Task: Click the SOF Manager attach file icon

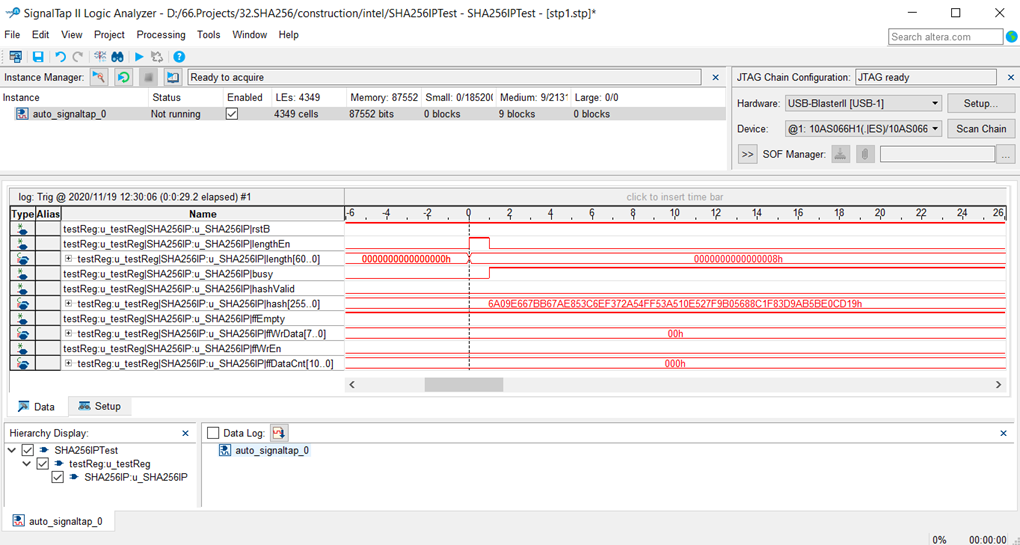Action: point(865,154)
